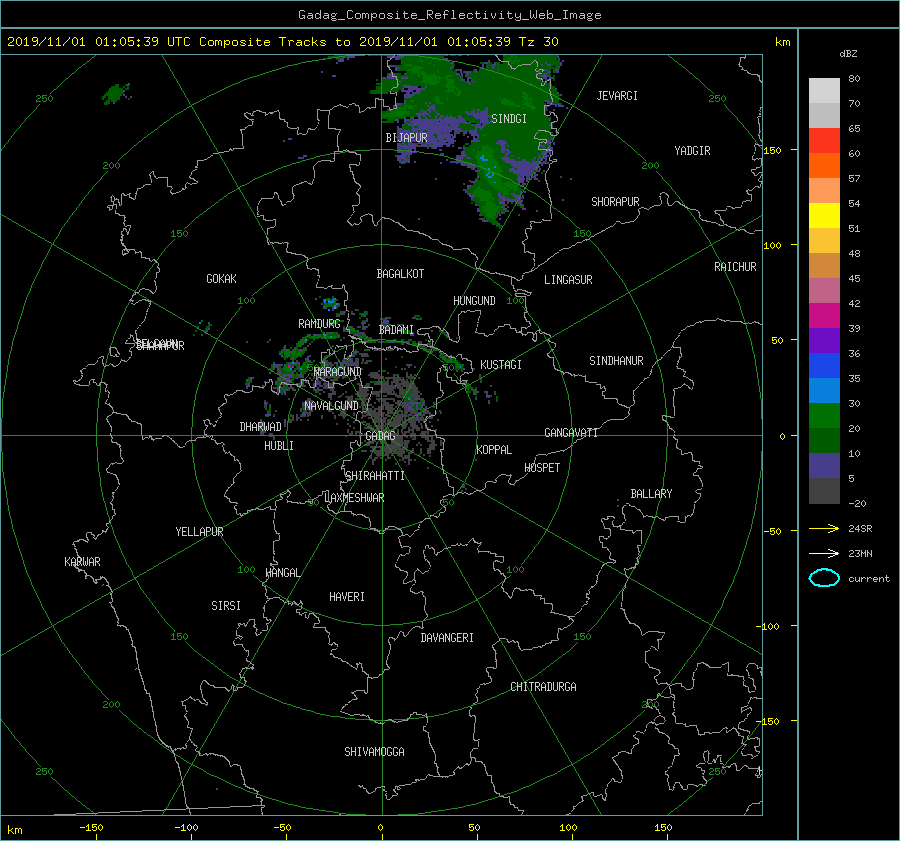Click the SINDHANUR label

(616, 361)
